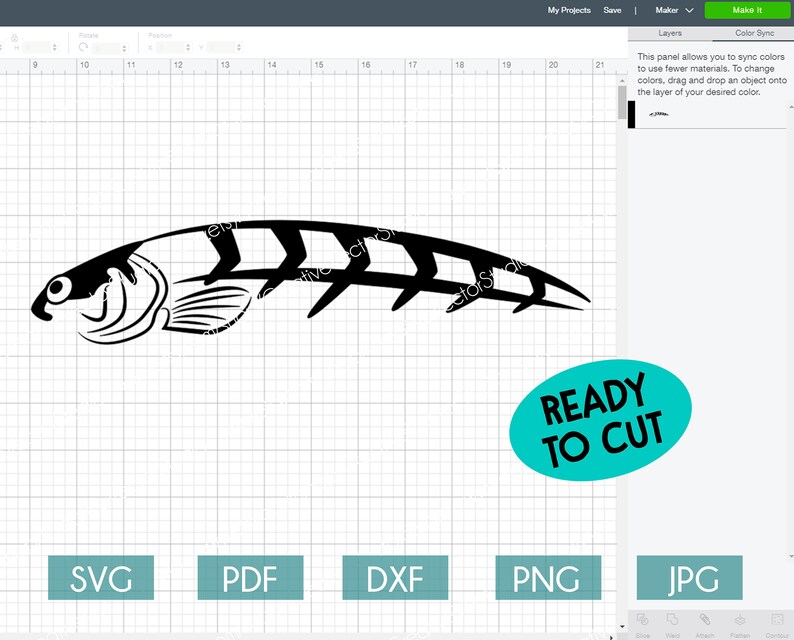Image resolution: width=794 pixels, height=640 pixels.
Task: Click the Position X stepper arrows
Action: (188, 48)
